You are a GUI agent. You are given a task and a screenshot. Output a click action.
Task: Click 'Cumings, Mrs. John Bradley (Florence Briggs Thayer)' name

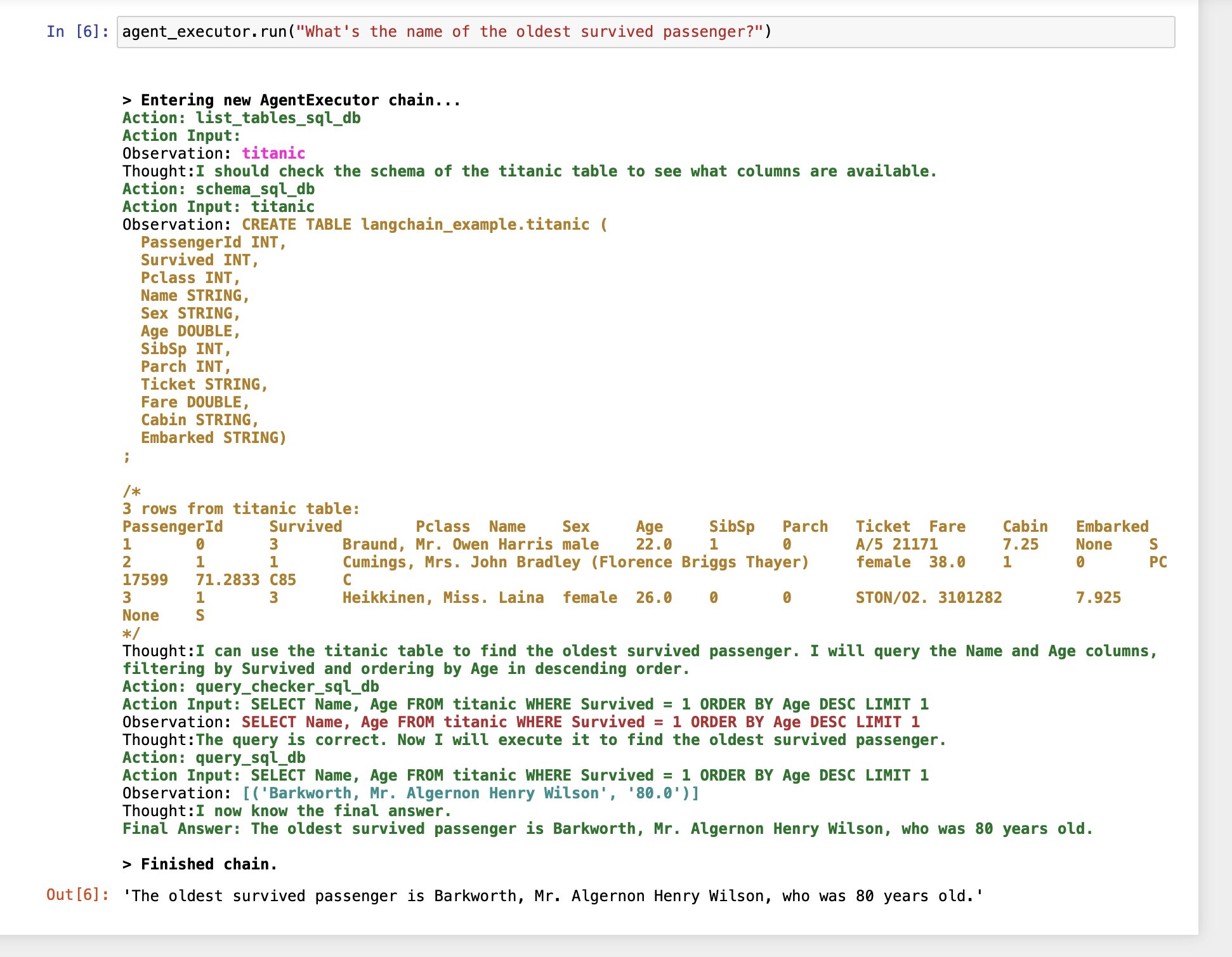576,562
